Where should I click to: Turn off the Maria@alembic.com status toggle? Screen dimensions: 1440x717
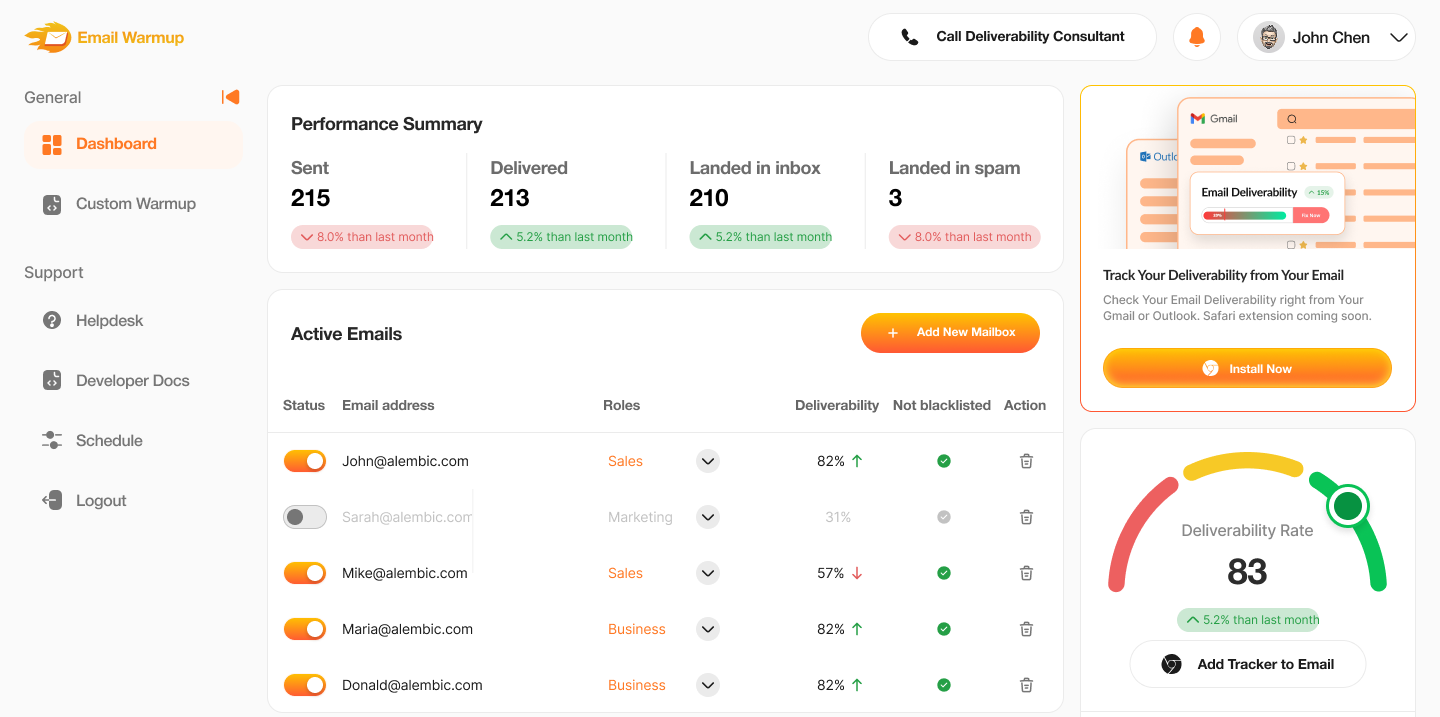305,629
